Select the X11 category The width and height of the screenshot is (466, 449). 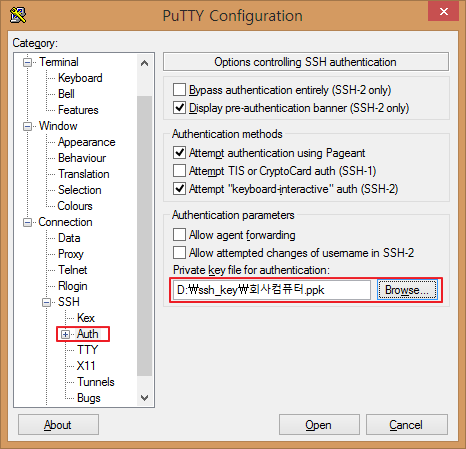86,366
